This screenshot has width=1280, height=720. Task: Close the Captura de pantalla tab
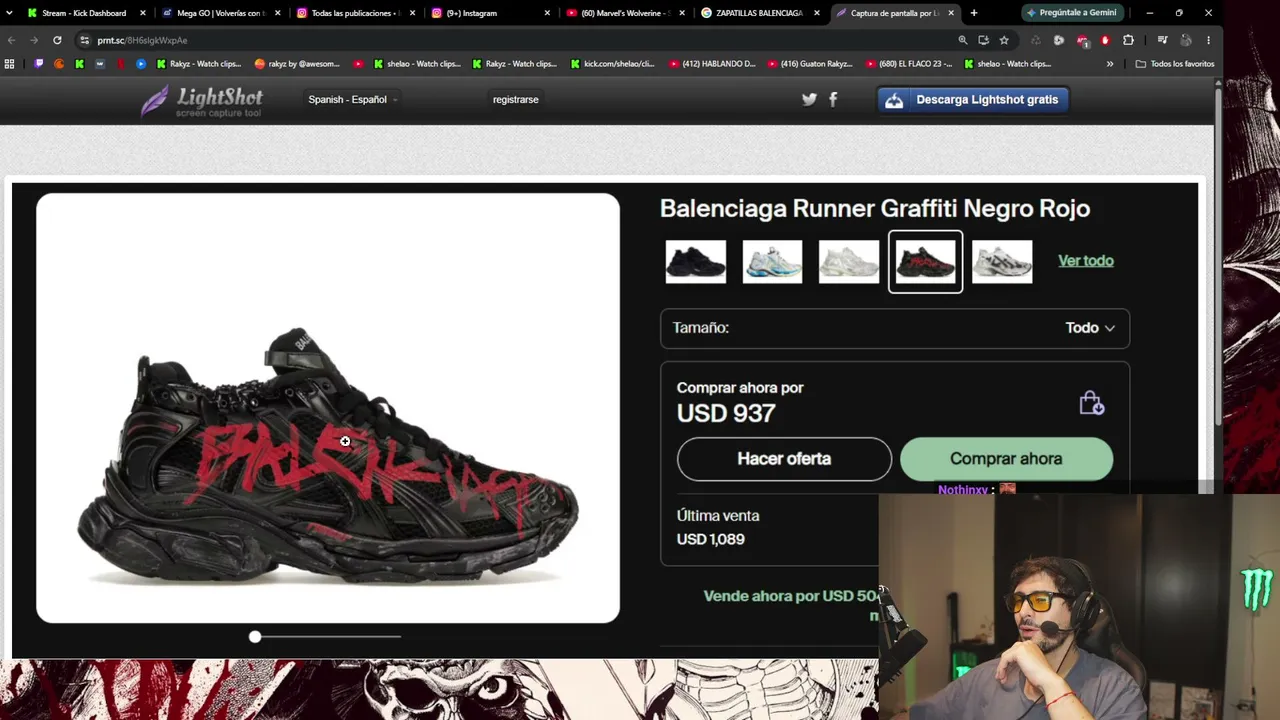tap(950, 13)
